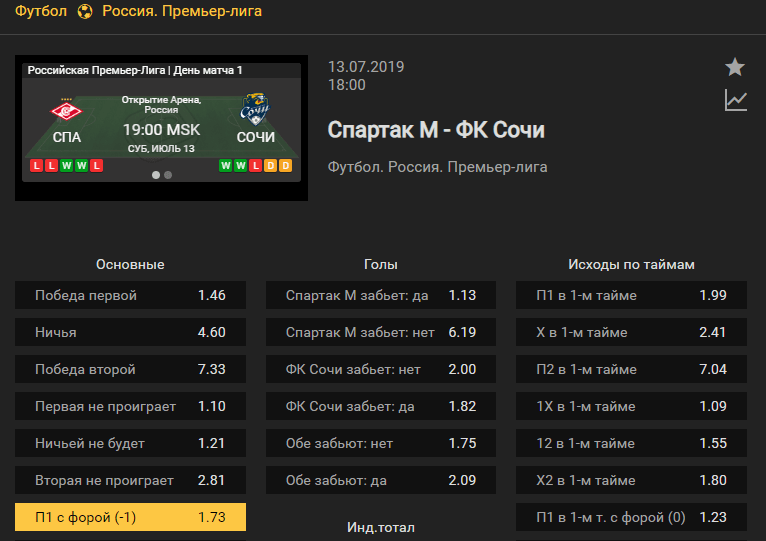The width and height of the screenshot is (766, 541).
Task: Click the Голы market header
Action: point(381,264)
